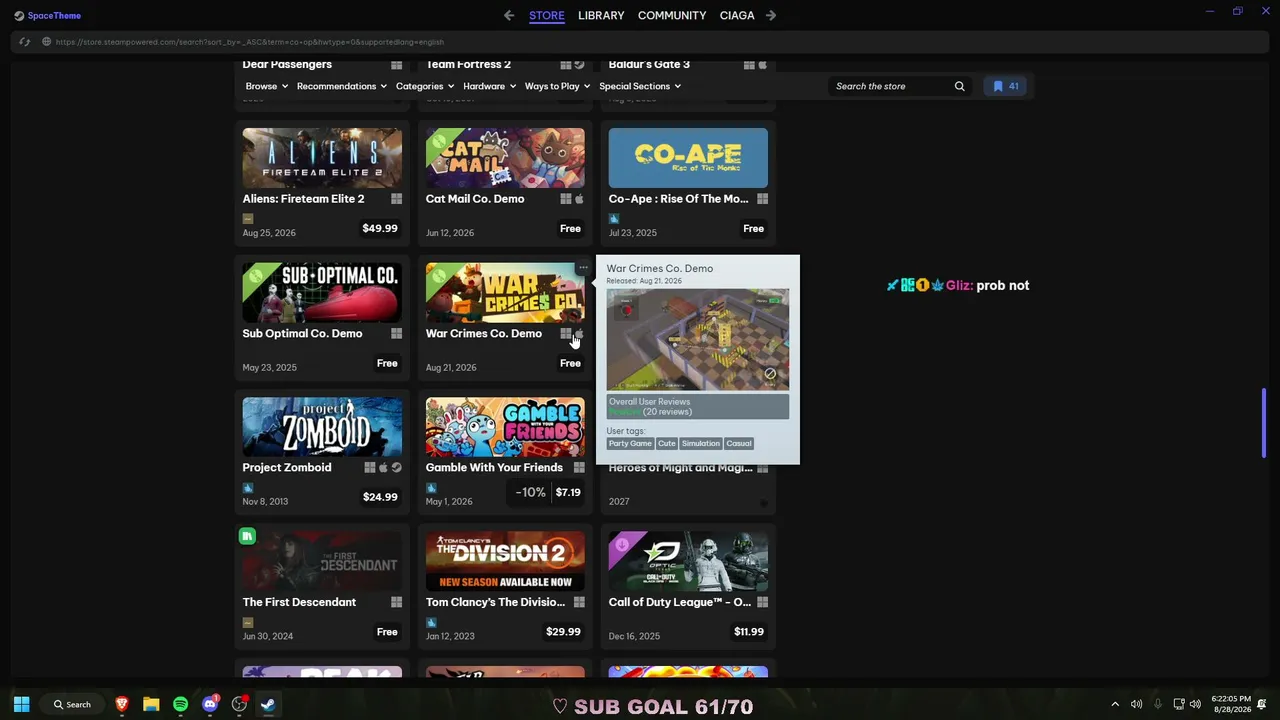Open The First Descendant title link

click(x=299, y=602)
